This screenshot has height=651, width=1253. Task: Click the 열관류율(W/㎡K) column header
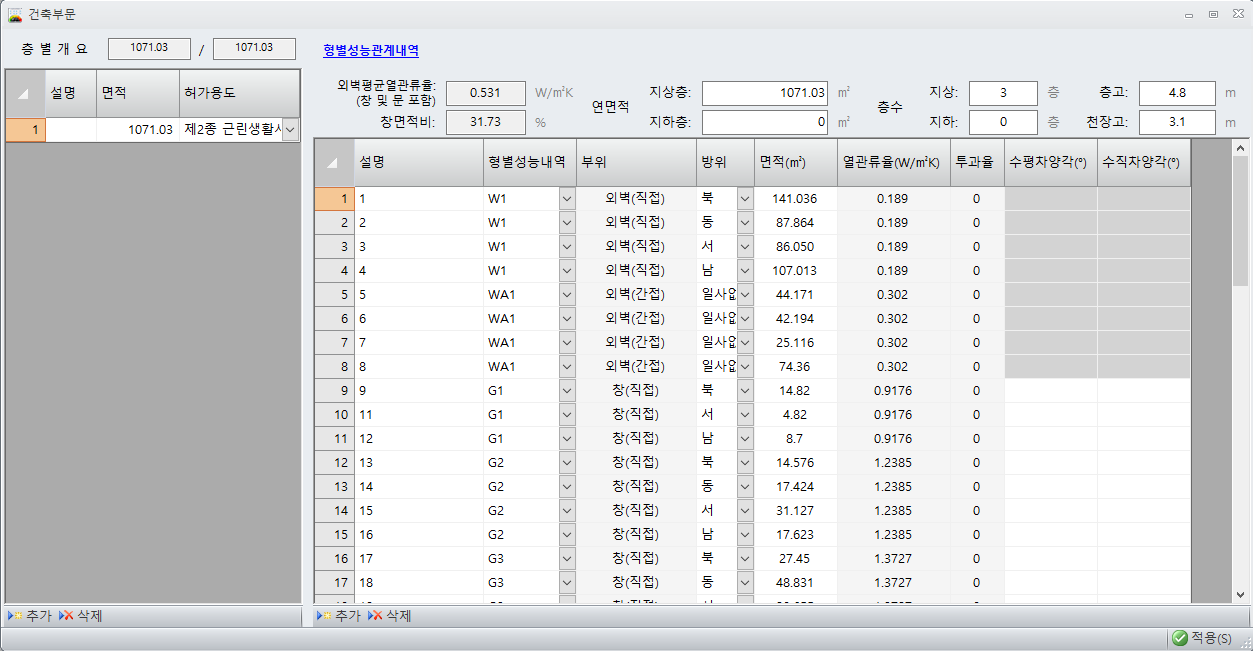coord(893,162)
